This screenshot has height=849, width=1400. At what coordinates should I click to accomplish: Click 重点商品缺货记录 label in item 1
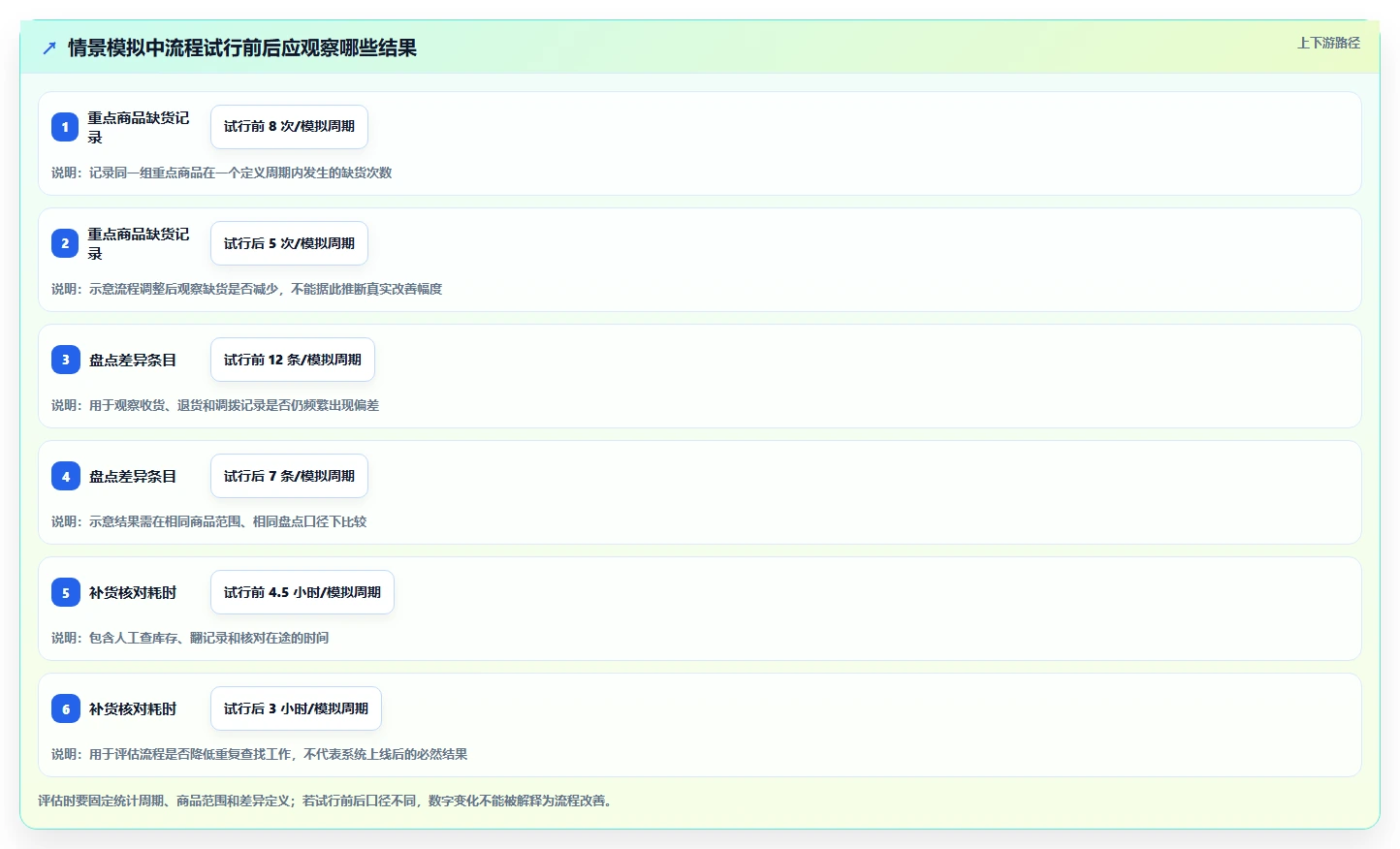139,127
